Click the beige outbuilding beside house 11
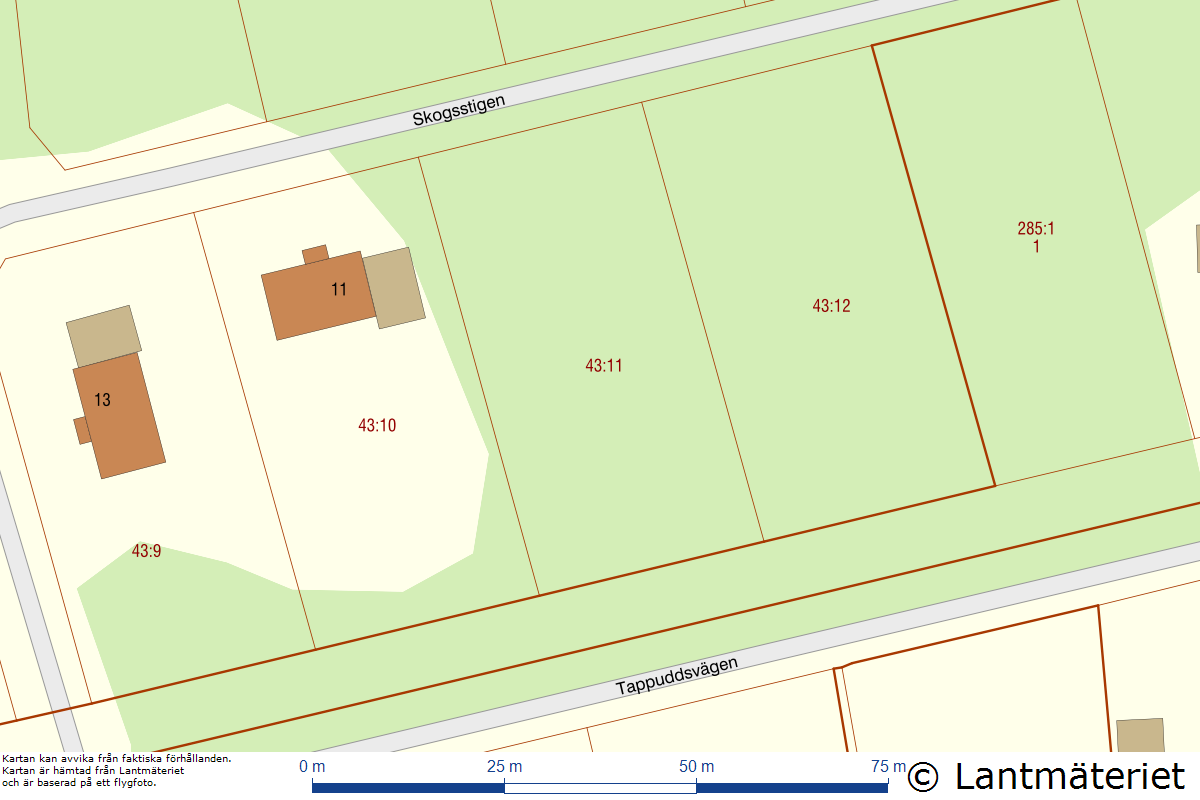This screenshot has width=1200, height=800. pos(394,288)
